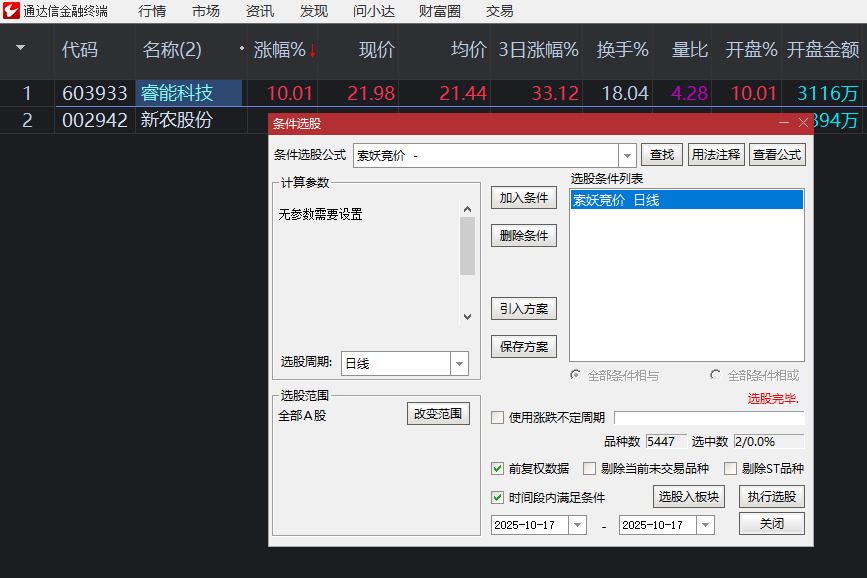This screenshot has height=578, width=867.
Task: Uncheck the 前复权数据 checkbox
Action: (x=497, y=468)
